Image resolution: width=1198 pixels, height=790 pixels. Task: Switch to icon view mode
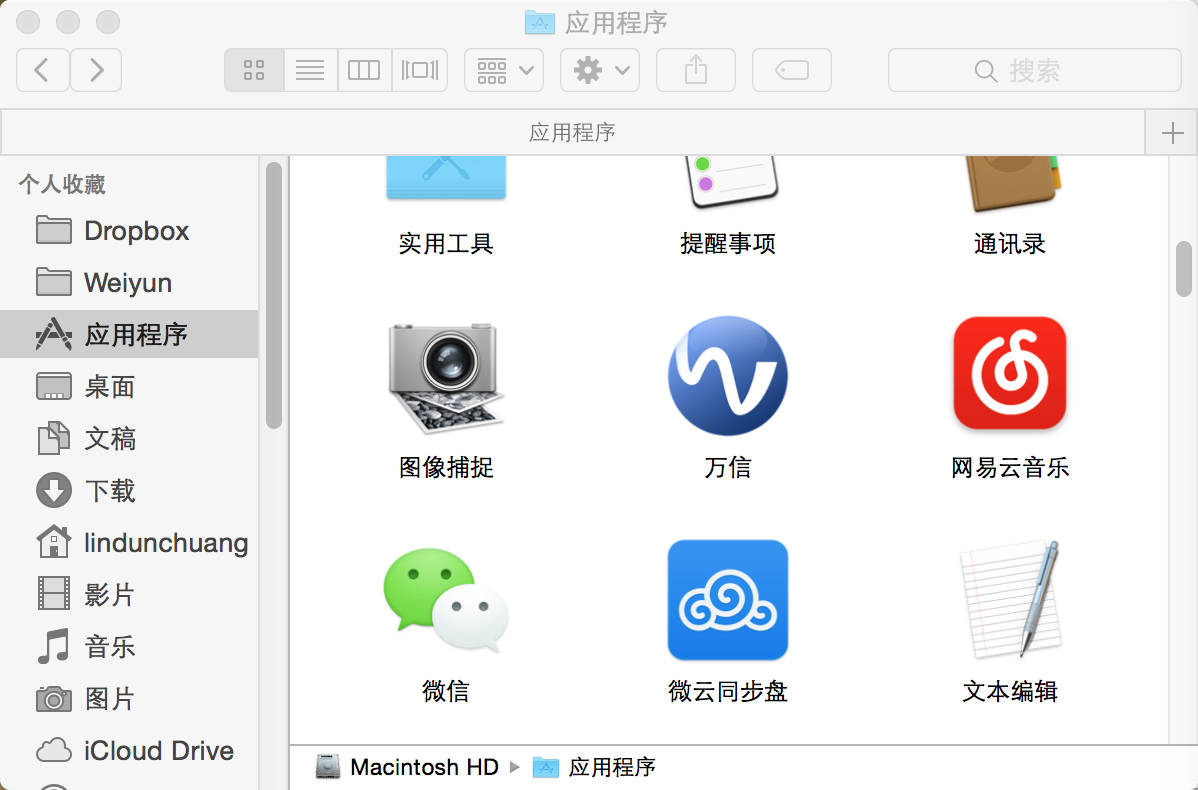(x=254, y=70)
